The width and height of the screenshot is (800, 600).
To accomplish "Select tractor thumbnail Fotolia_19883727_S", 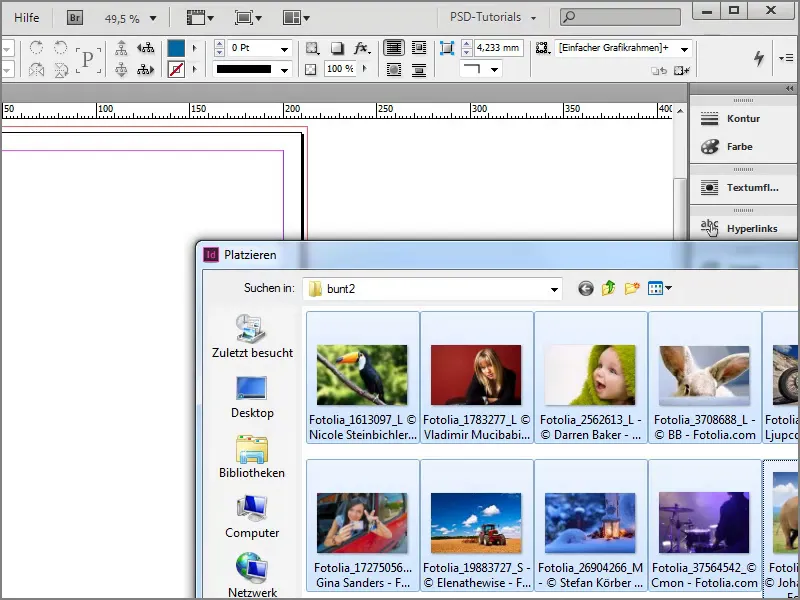I will pyautogui.click(x=477, y=525).
